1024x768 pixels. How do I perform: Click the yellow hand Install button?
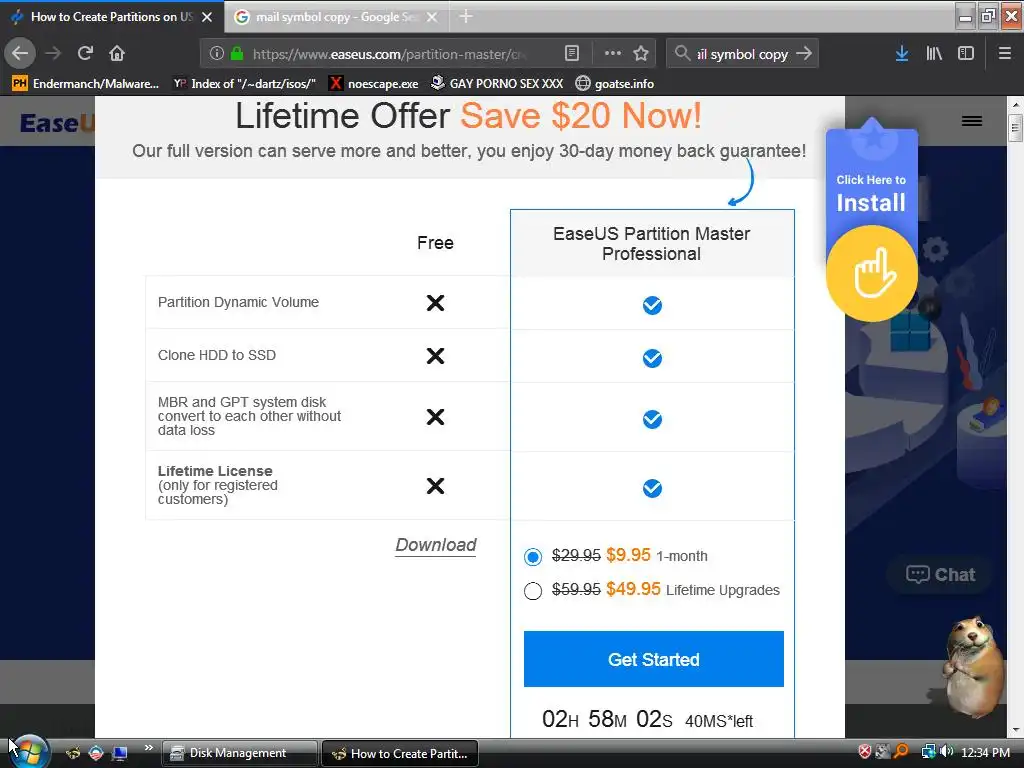(x=872, y=273)
